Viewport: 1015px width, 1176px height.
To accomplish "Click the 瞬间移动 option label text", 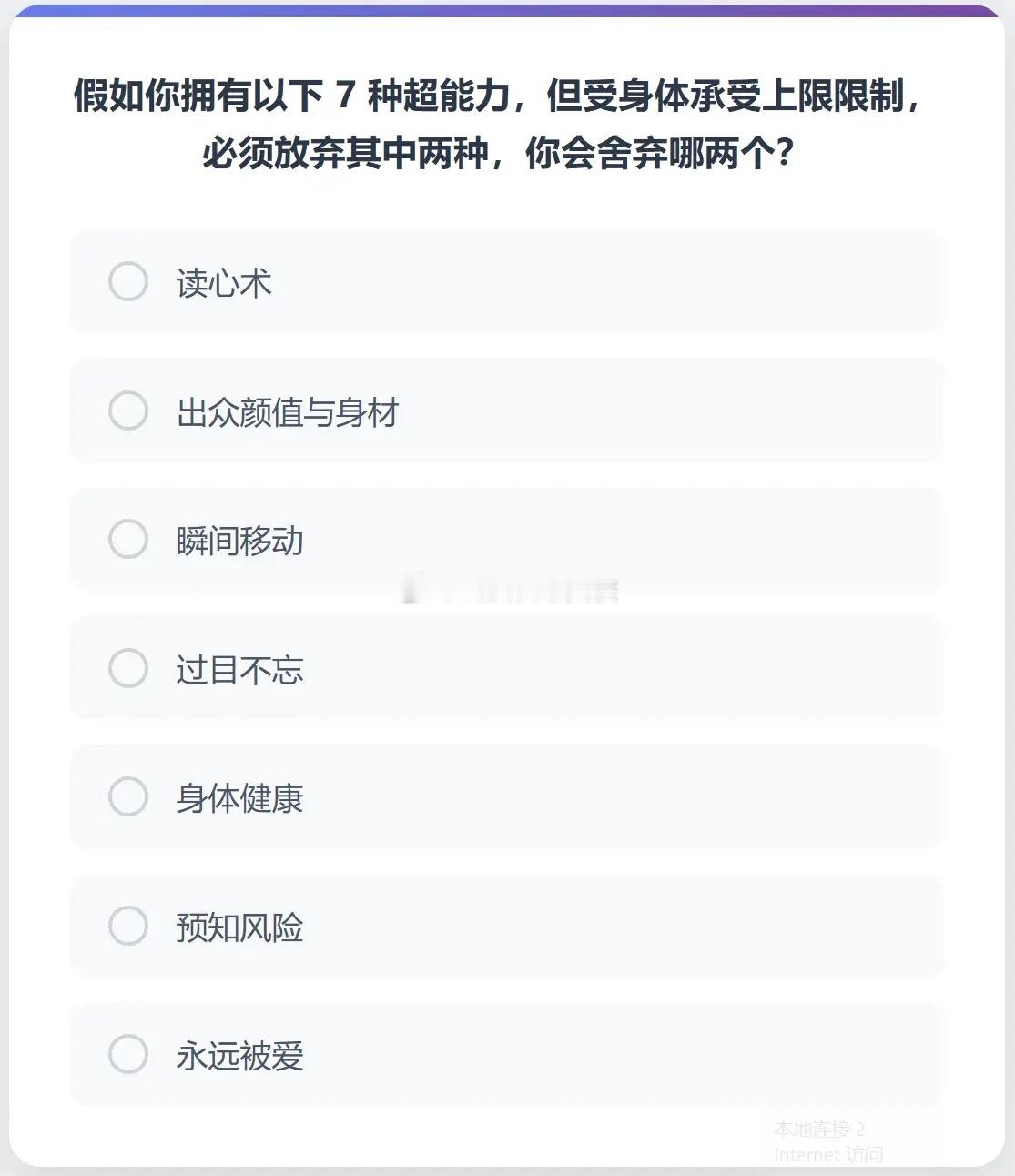I will (239, 542).
